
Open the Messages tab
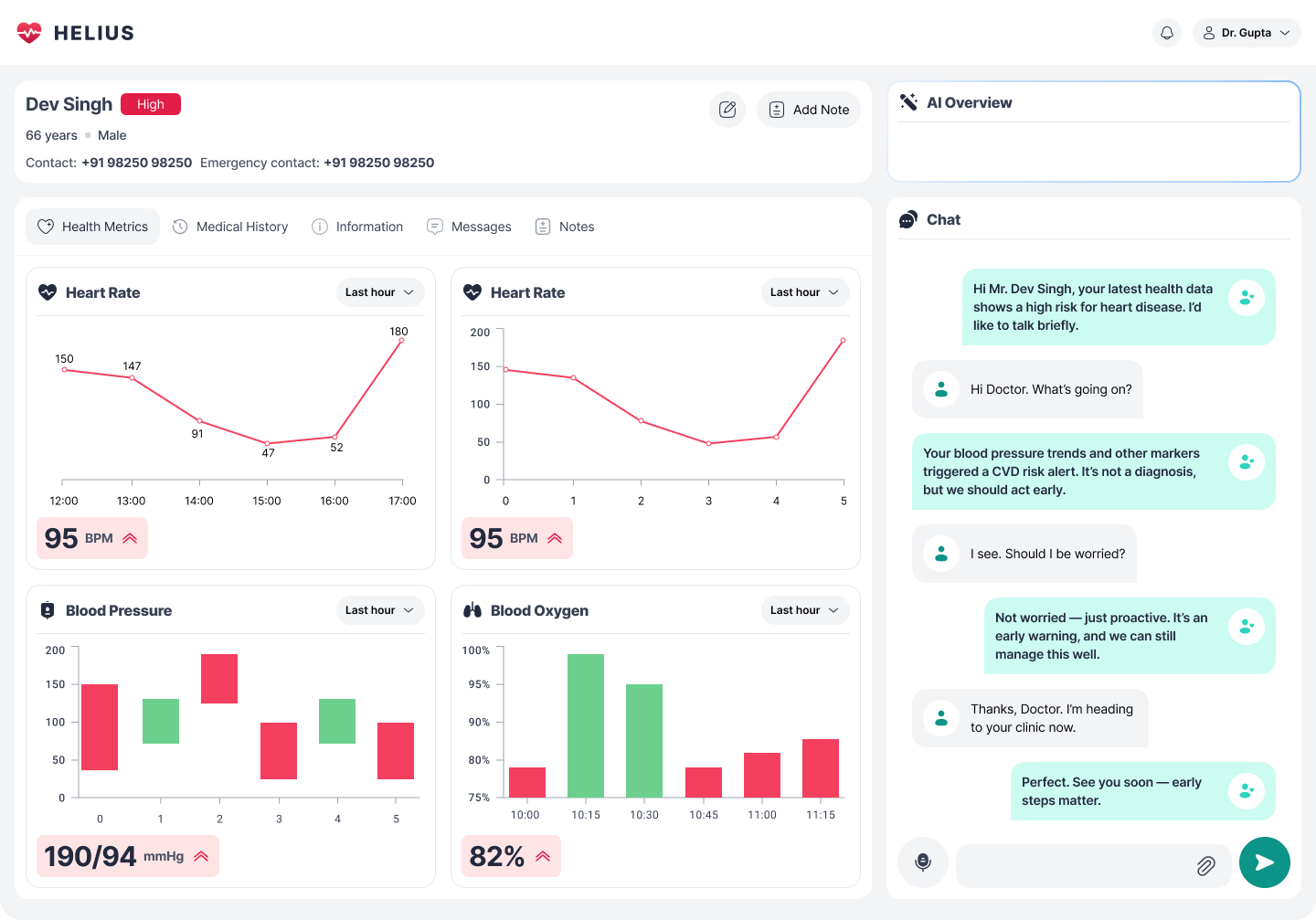pos(469,227)
